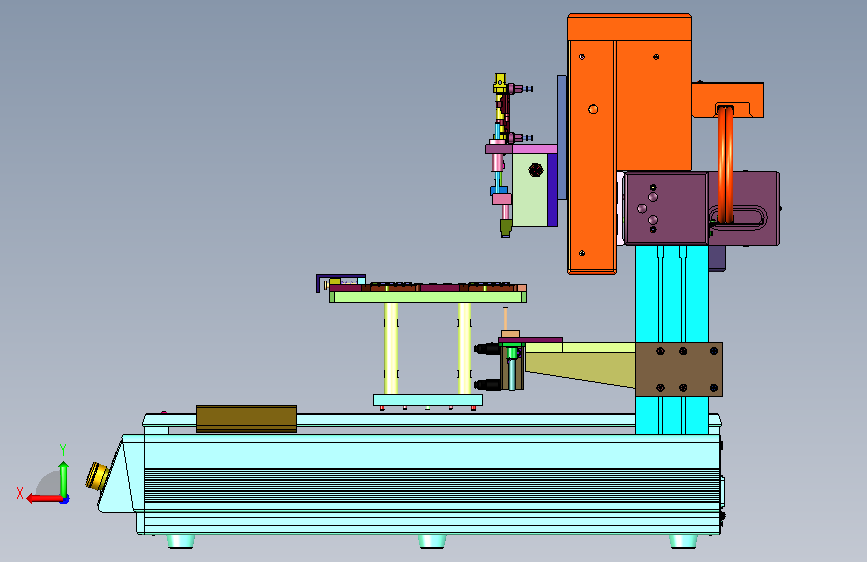Image resolution: width=867 pixels, height=562 pixels.
Task: Select the orange cable bracket arm
Action: [728, 100]
